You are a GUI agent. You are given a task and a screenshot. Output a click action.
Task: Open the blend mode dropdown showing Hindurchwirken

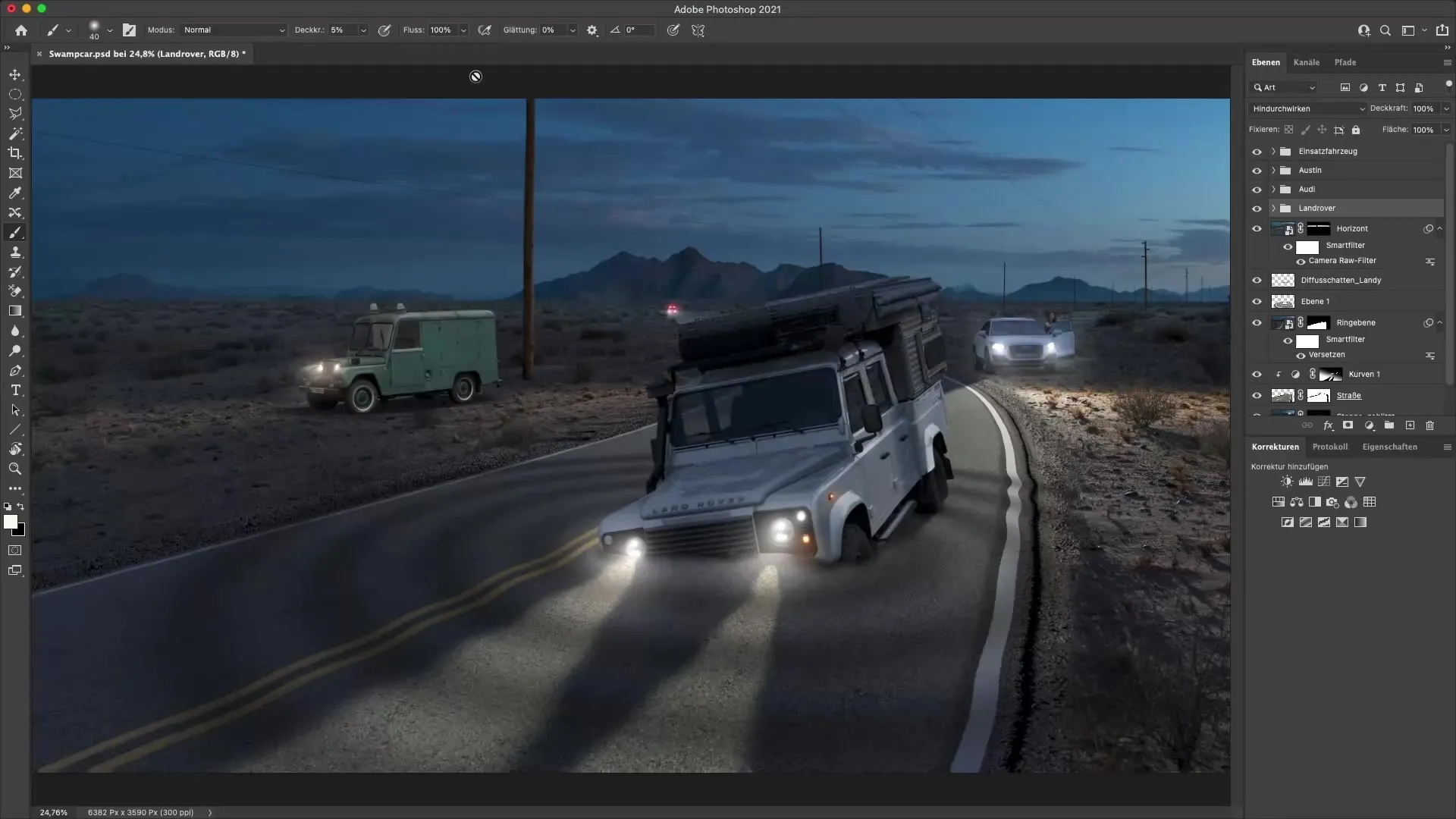click(x=1307, y=108)
